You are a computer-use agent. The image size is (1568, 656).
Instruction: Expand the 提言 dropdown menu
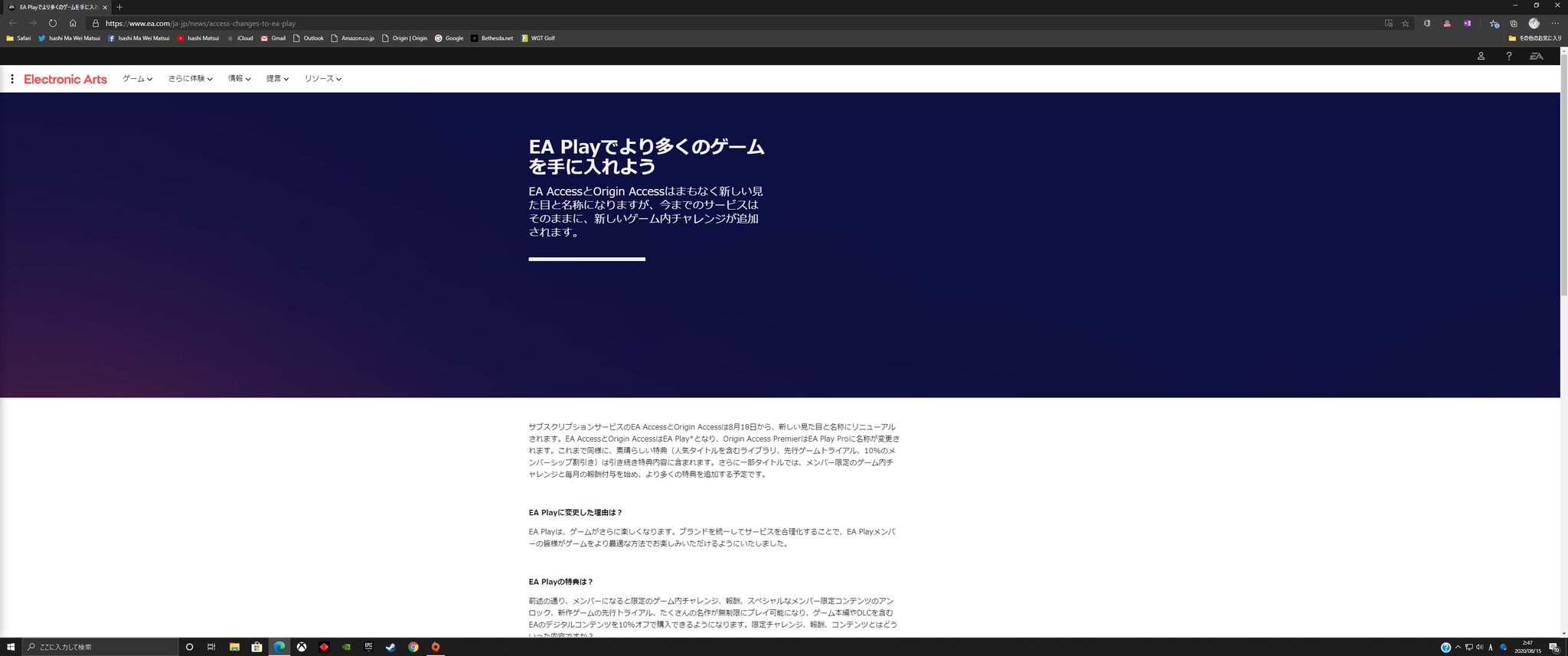point(278,79)
